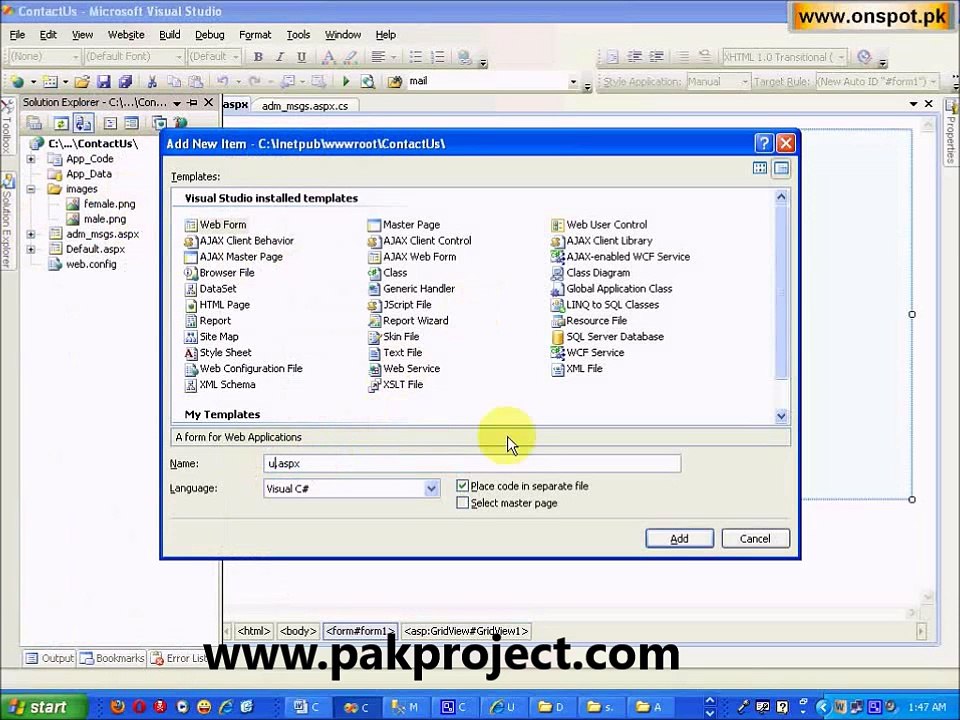This screenshot has width=960, height=720.
Task: Open the Output panel tab
Action: [50, 658]
